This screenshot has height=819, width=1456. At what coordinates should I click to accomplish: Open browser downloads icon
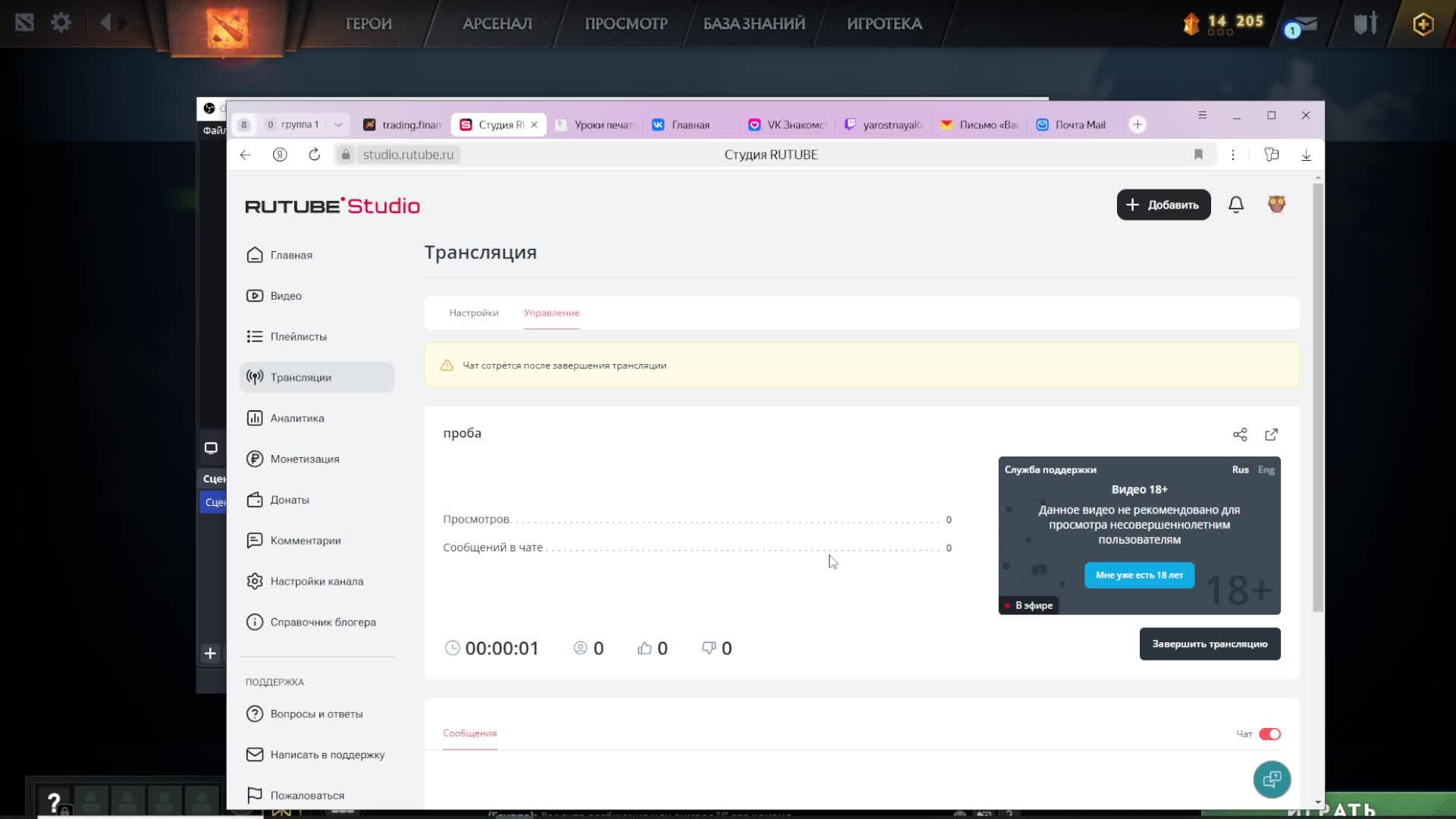[x=1306, y=155]
